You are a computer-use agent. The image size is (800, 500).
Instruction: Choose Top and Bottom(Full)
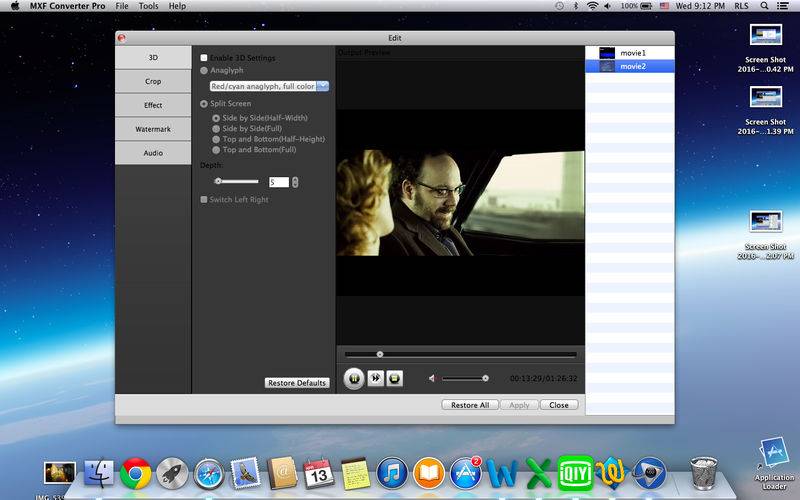[216, 150]
